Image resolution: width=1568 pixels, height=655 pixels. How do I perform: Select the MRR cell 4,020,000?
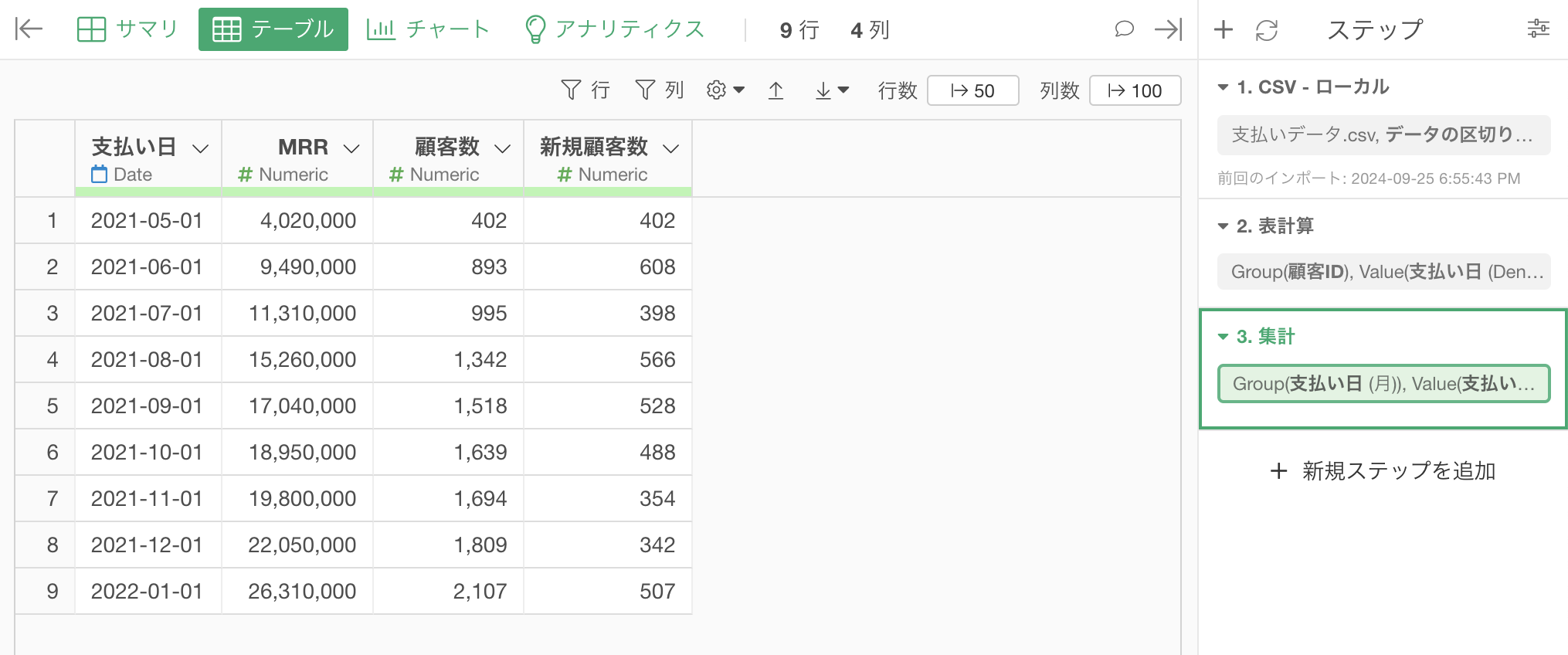[297, 220]
